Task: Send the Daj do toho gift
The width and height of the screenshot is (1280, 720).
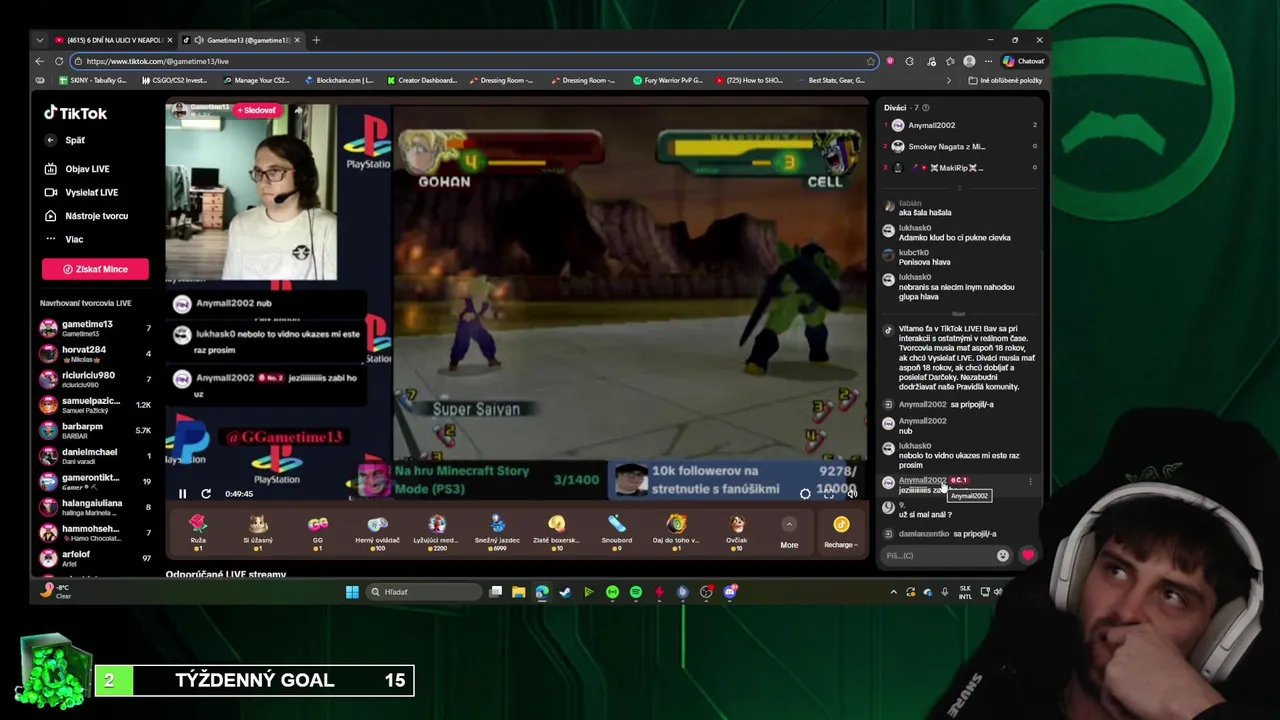Action: [x=677, y=531]
